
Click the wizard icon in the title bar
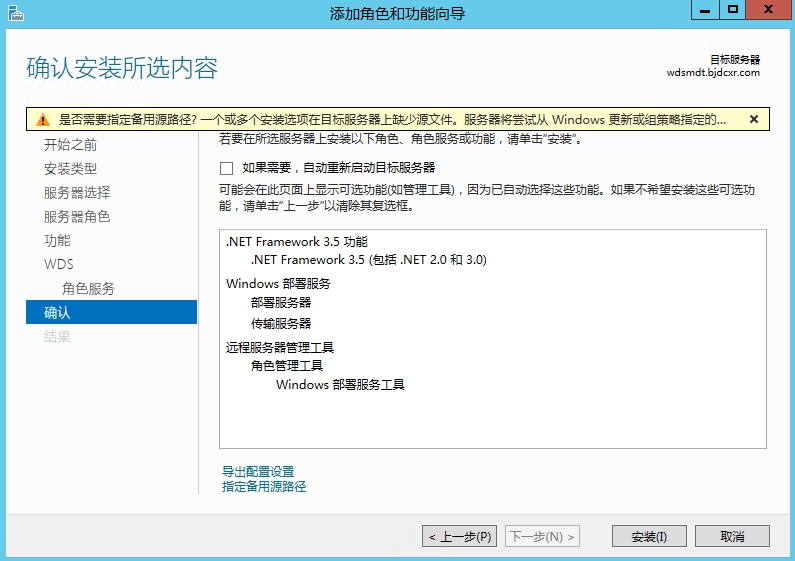point(16,13)
